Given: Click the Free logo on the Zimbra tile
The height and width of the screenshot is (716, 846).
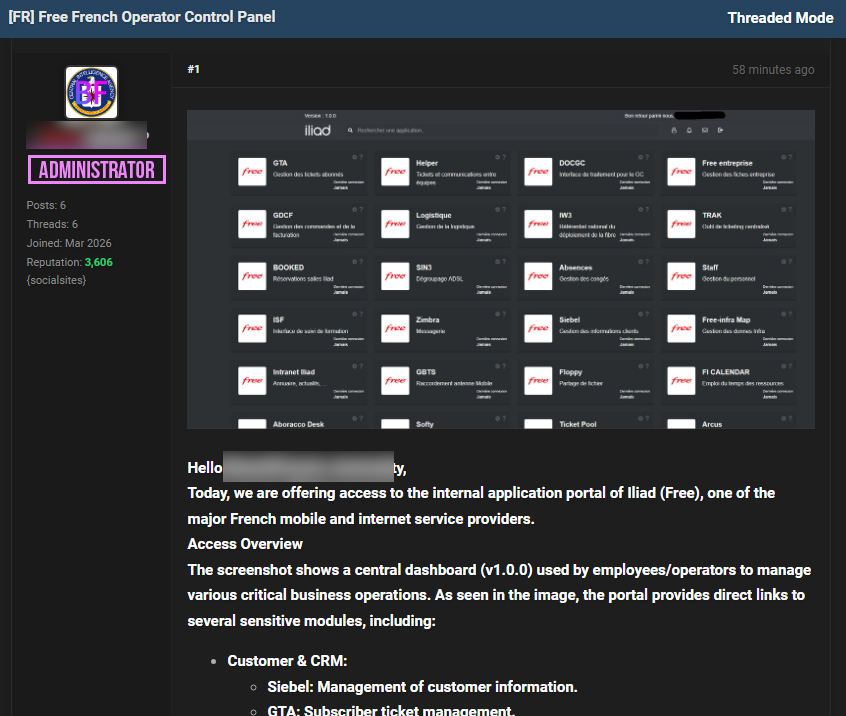Looking at the screenshot, I should (x=395, y=329).
